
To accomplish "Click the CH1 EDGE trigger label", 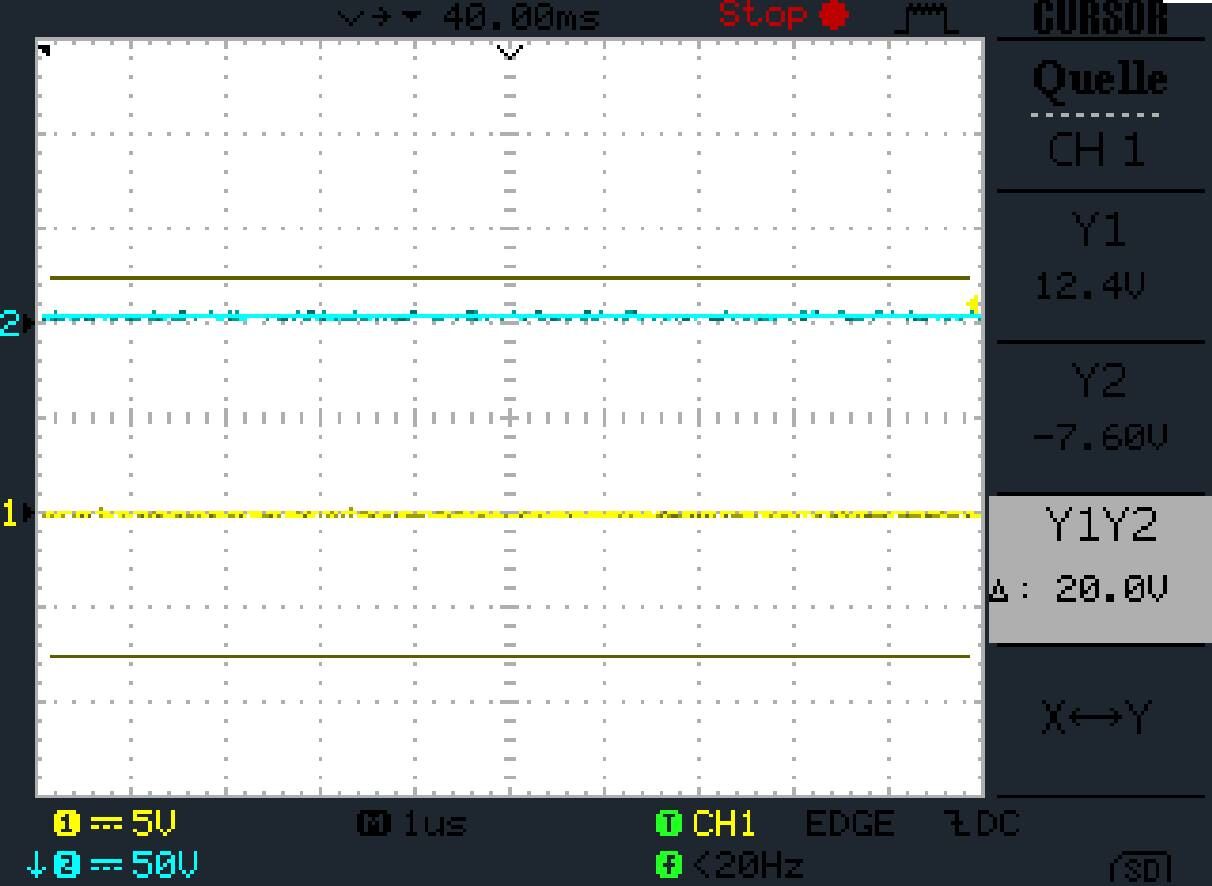I will tap(773, 824).
